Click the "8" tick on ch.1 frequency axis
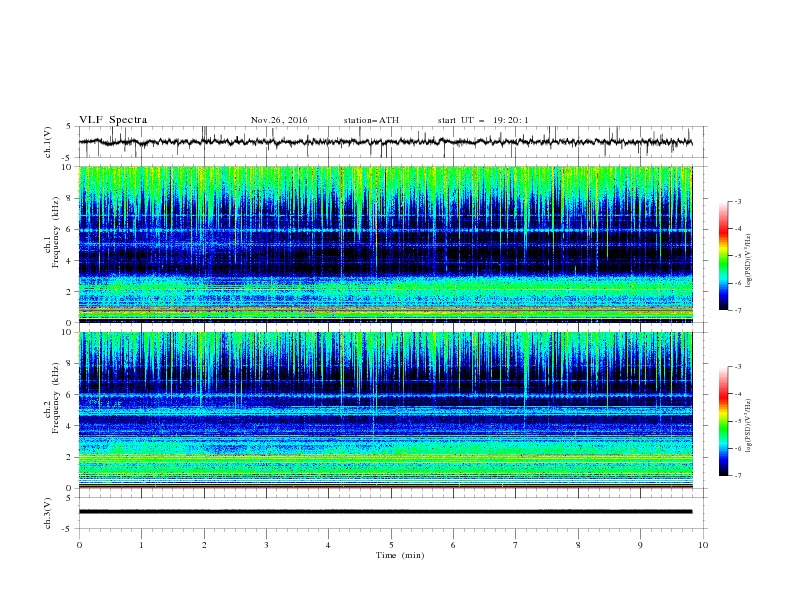Screen dimensions: 792x612 click(71, 198)
